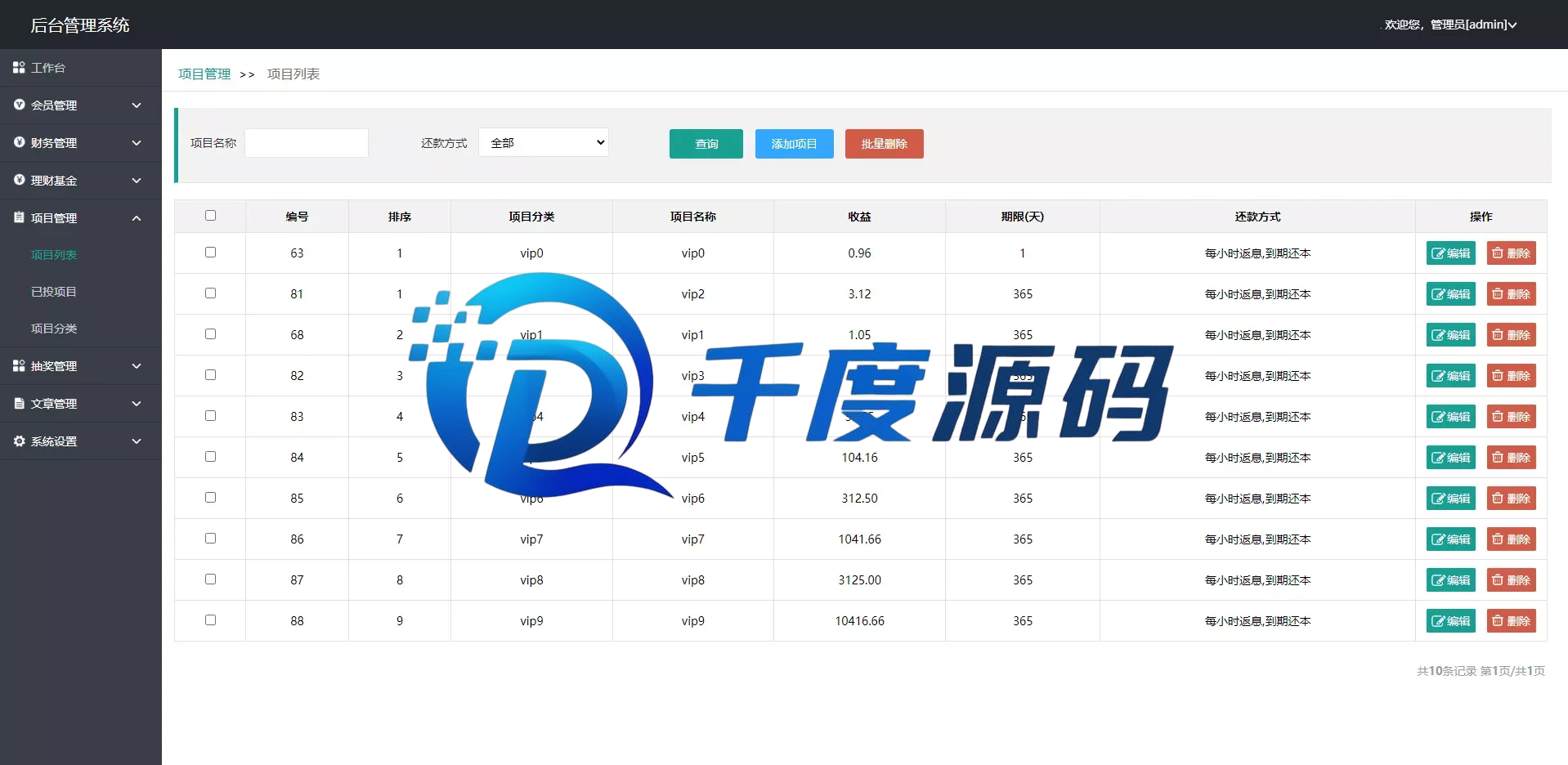Delete the vip7 project row
This screenshot has height=765, width=1568.
(1512, 539)
